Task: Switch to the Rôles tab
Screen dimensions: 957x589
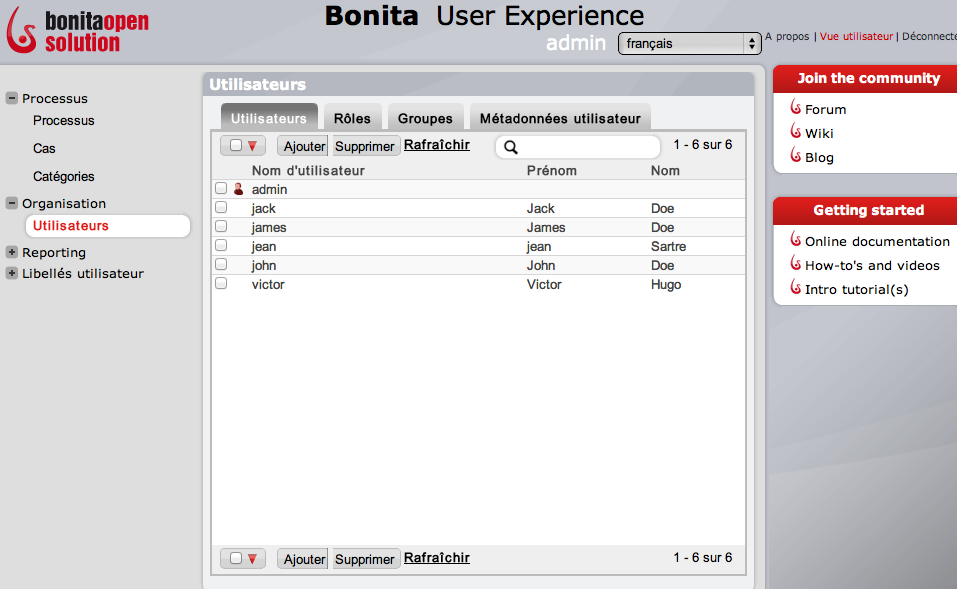Action: [x=352, y=118]
